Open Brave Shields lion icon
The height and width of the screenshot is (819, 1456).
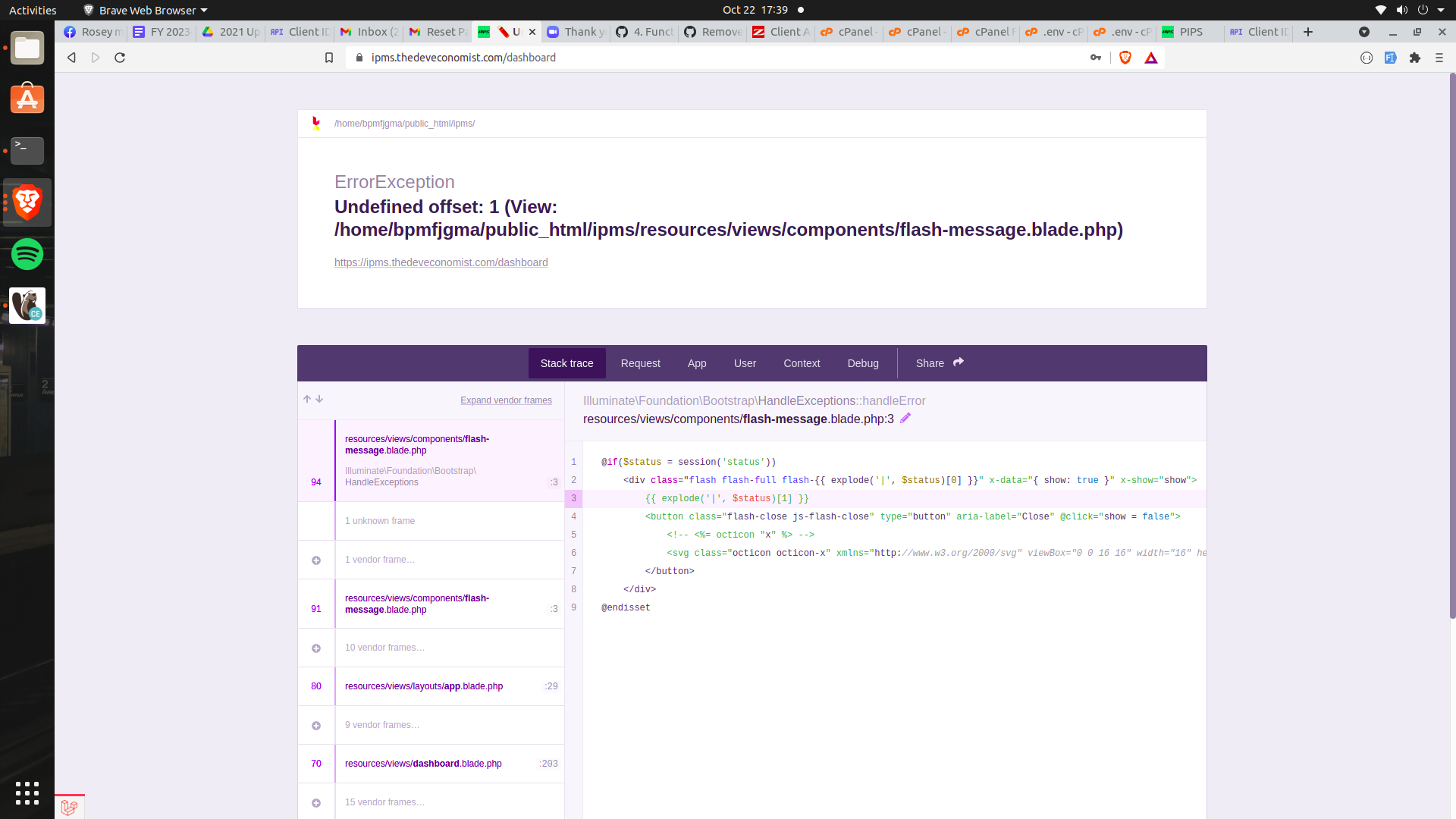click(x=1125, y=58)
